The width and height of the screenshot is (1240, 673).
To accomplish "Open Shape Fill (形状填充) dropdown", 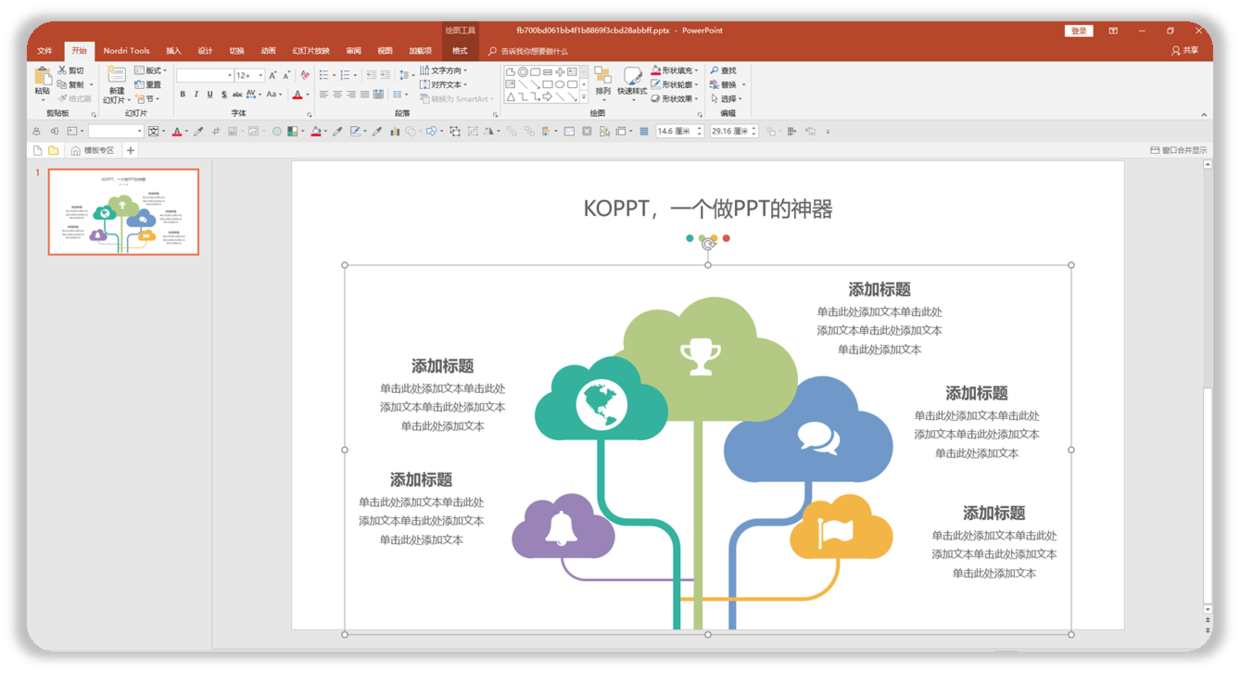I will click(675, 71).
